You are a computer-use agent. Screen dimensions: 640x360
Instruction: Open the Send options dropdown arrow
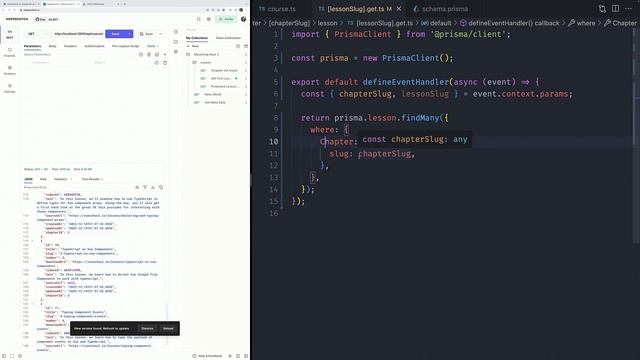[129, 34]
